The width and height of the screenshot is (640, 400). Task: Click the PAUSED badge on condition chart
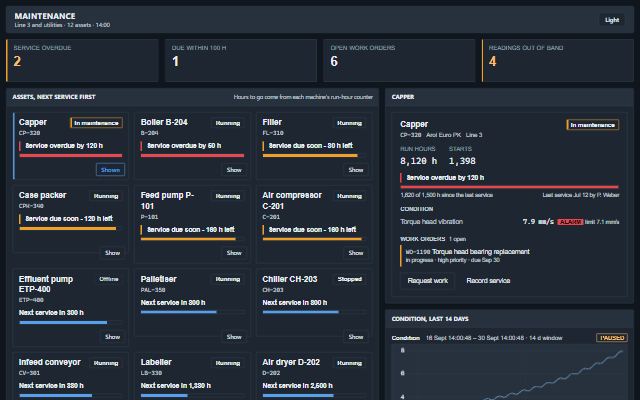(x=612, y=338)
